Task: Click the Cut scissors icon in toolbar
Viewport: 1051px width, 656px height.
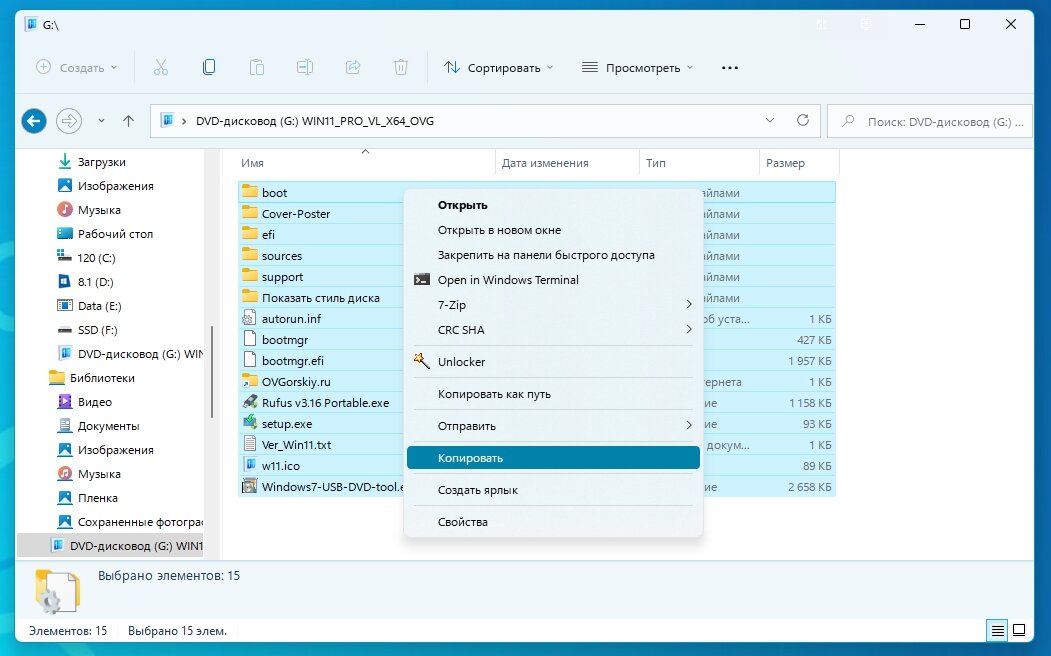Action: pos(161,68)
